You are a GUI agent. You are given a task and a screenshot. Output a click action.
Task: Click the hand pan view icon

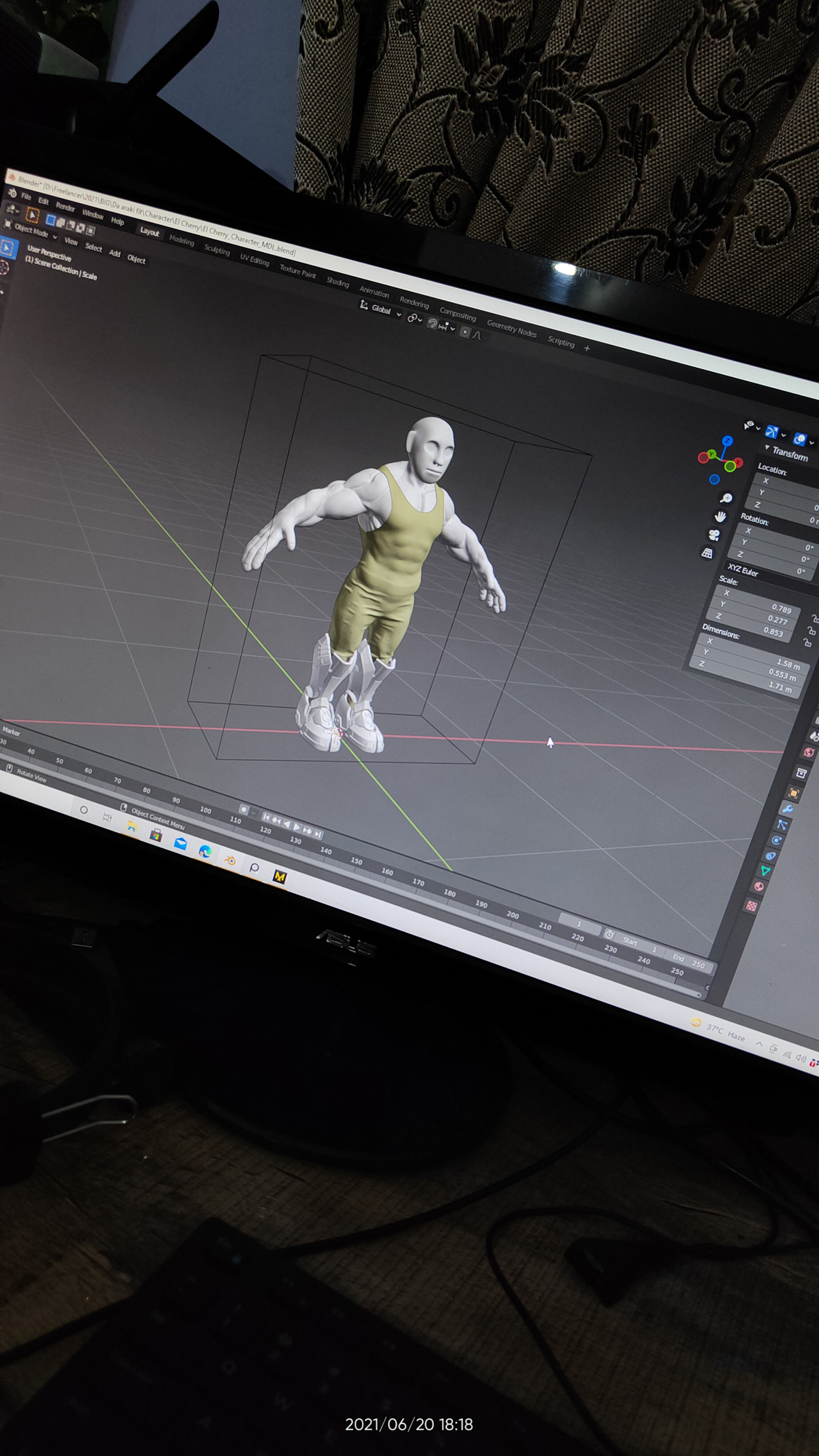[x=721, y=516]
